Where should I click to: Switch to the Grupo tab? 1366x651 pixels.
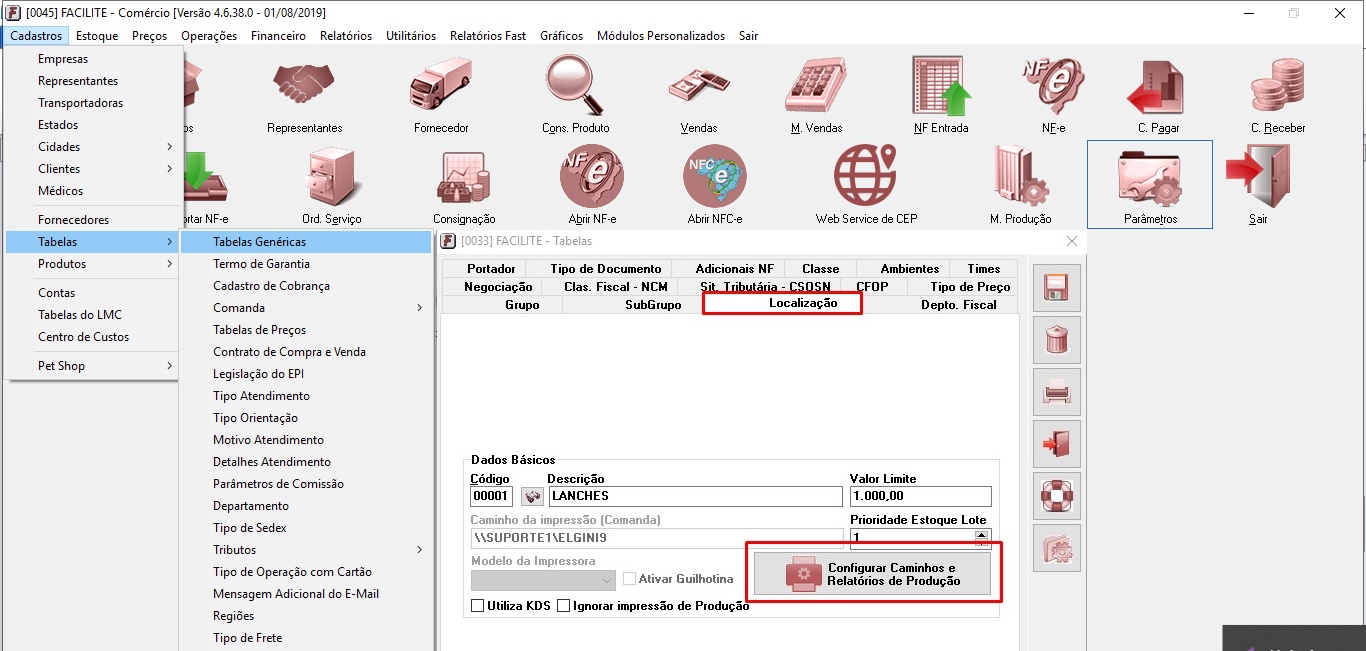522,305
